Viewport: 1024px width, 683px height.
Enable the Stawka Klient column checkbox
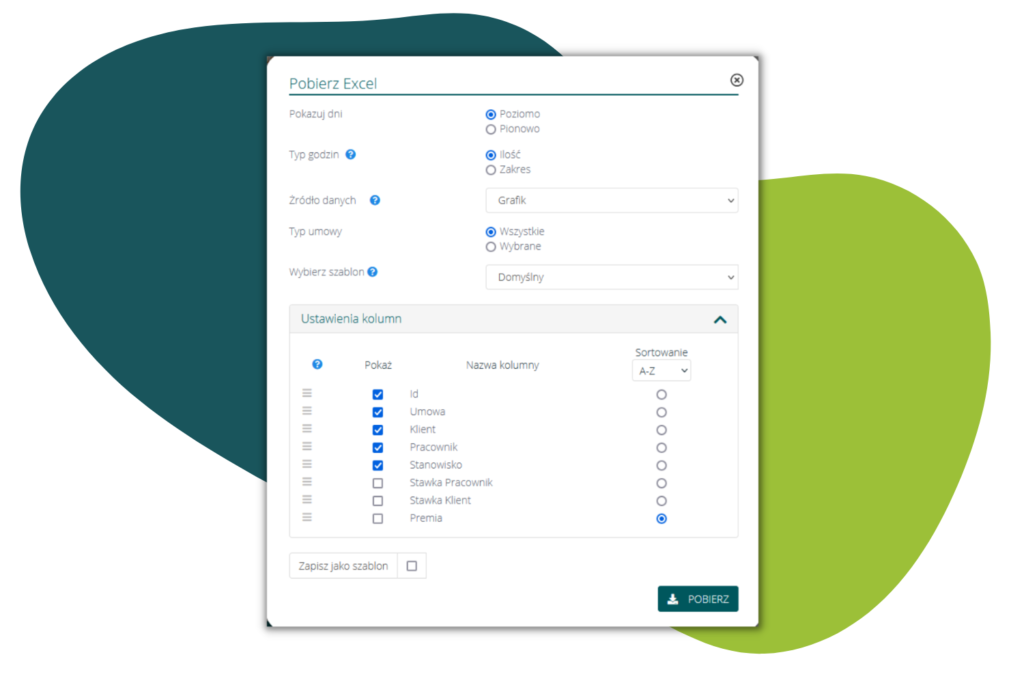(x=378, y=501)
